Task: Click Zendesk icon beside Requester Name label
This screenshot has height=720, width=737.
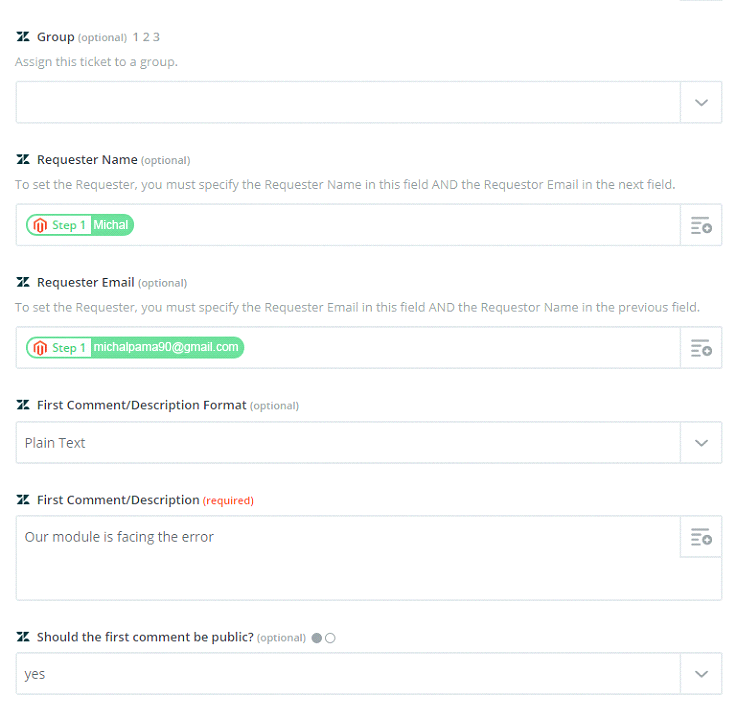Action: click(x=23, y=160)
